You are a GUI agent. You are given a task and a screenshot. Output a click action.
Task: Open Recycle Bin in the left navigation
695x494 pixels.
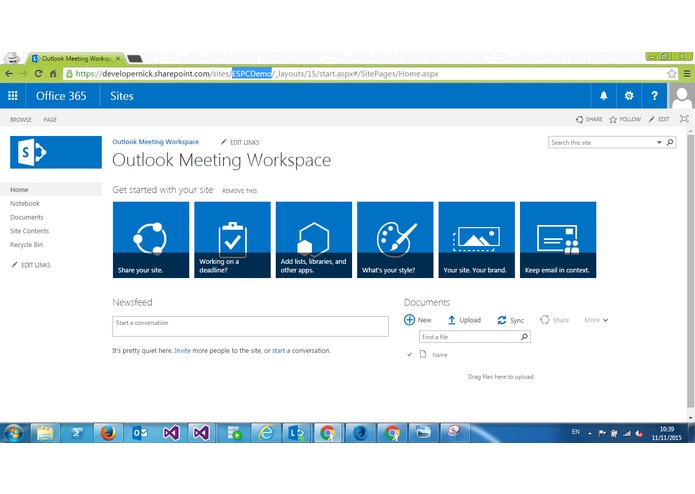point(27,245)
